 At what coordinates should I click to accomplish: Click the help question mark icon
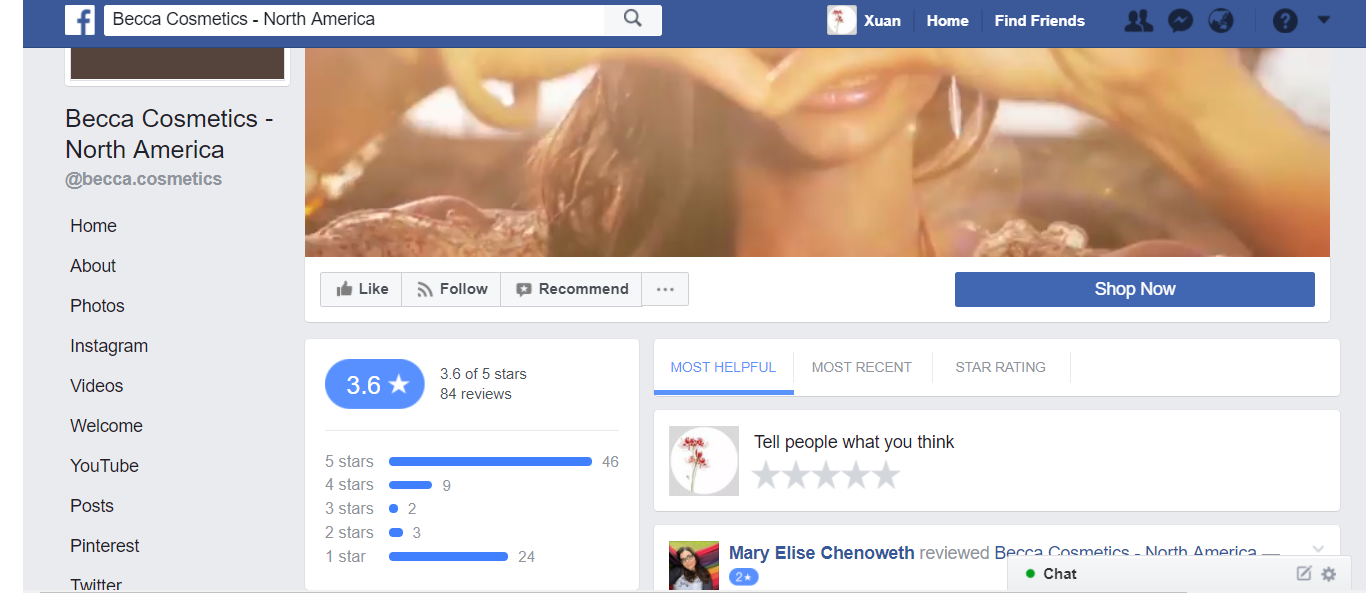(1285, 20)
